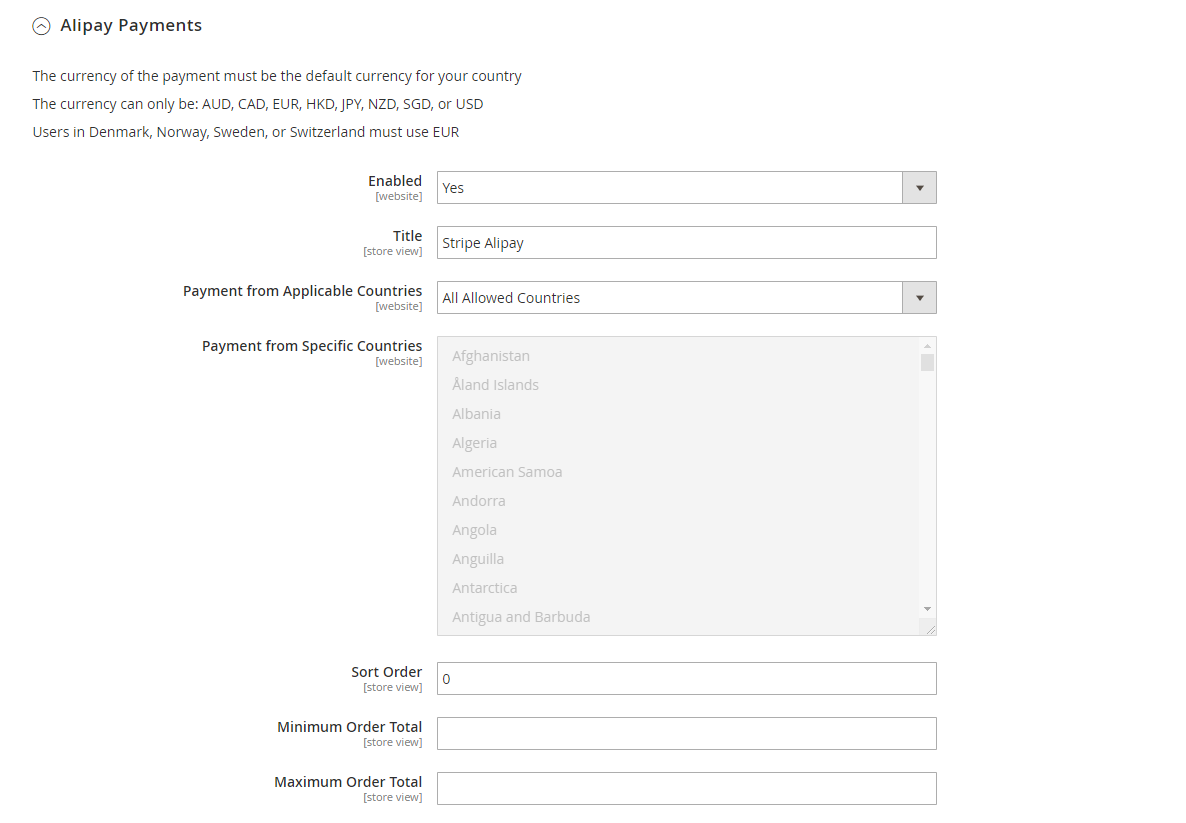Click the Applicable Countries dropdown arrow
The height and width of the screenshot is (823, 1186).
[x=919, y=298]
